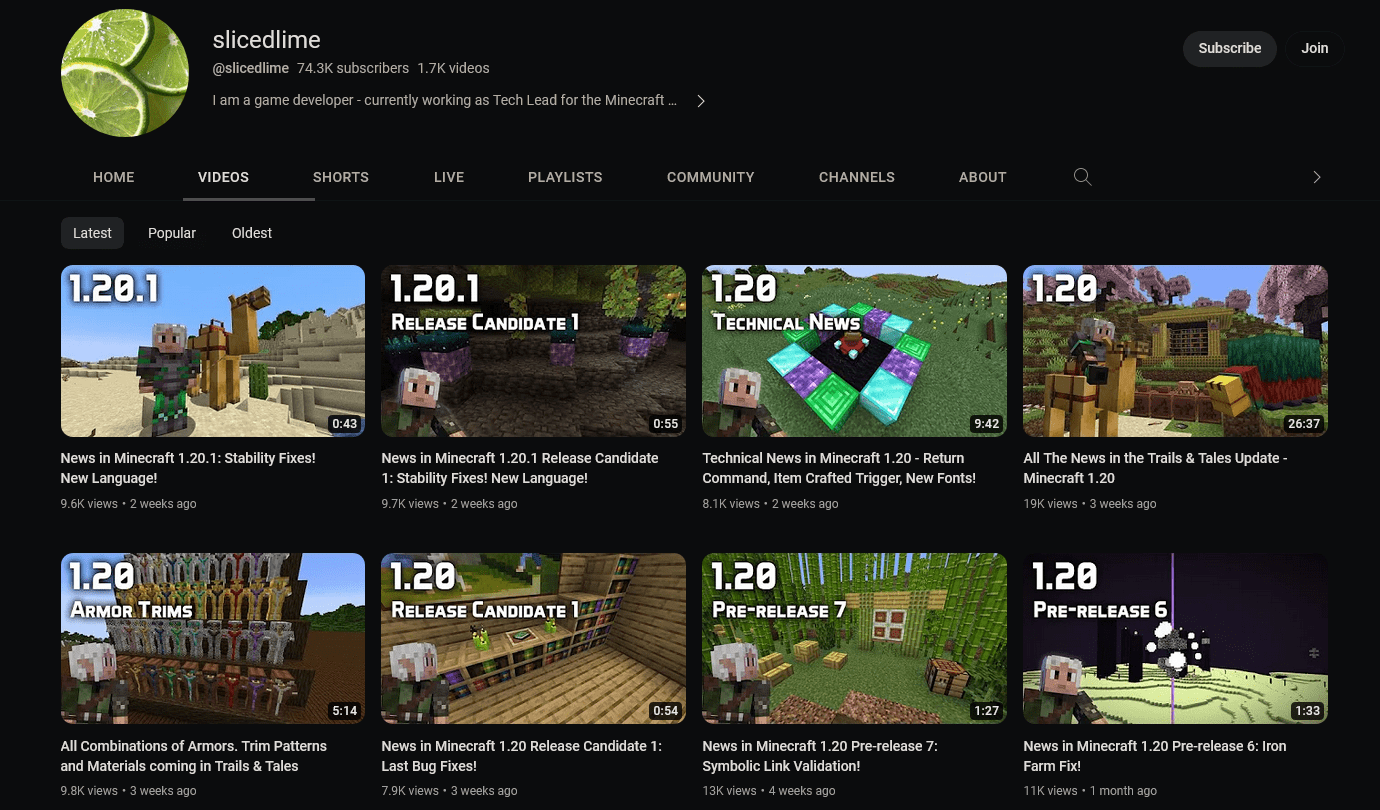Open the 1.20 Pre-release 6 thumbnail
Screen dimensions: 1380x810
1176,639
